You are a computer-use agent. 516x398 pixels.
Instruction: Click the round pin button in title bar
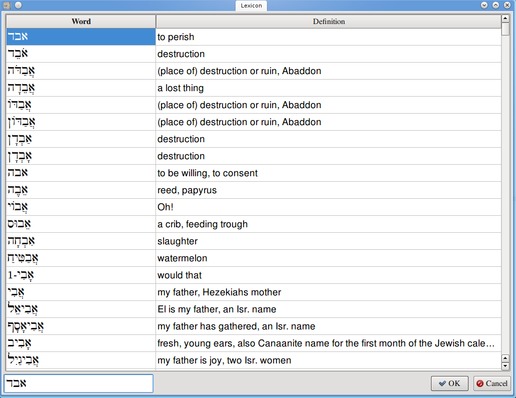18,5
